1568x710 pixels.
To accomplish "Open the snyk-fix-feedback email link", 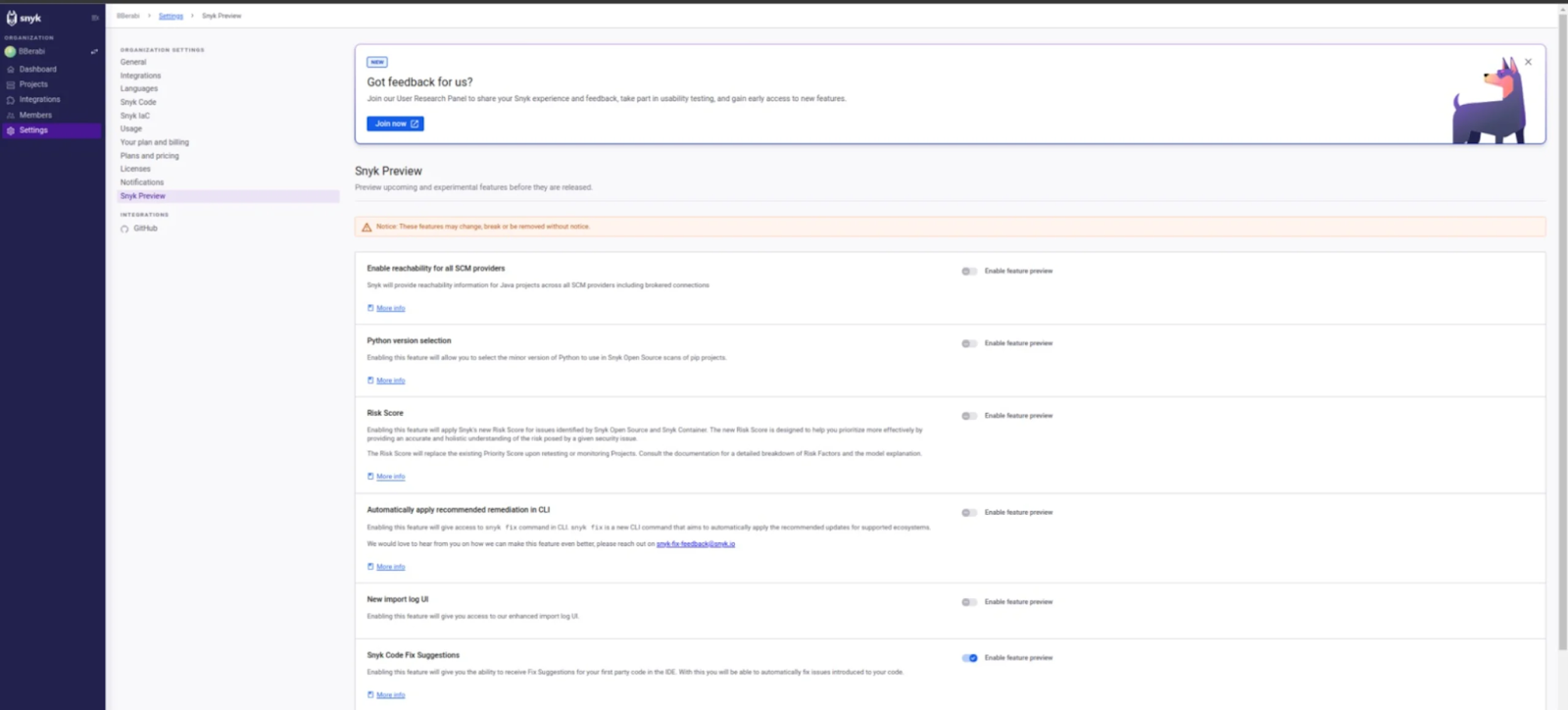I will (x=696, y=544).
